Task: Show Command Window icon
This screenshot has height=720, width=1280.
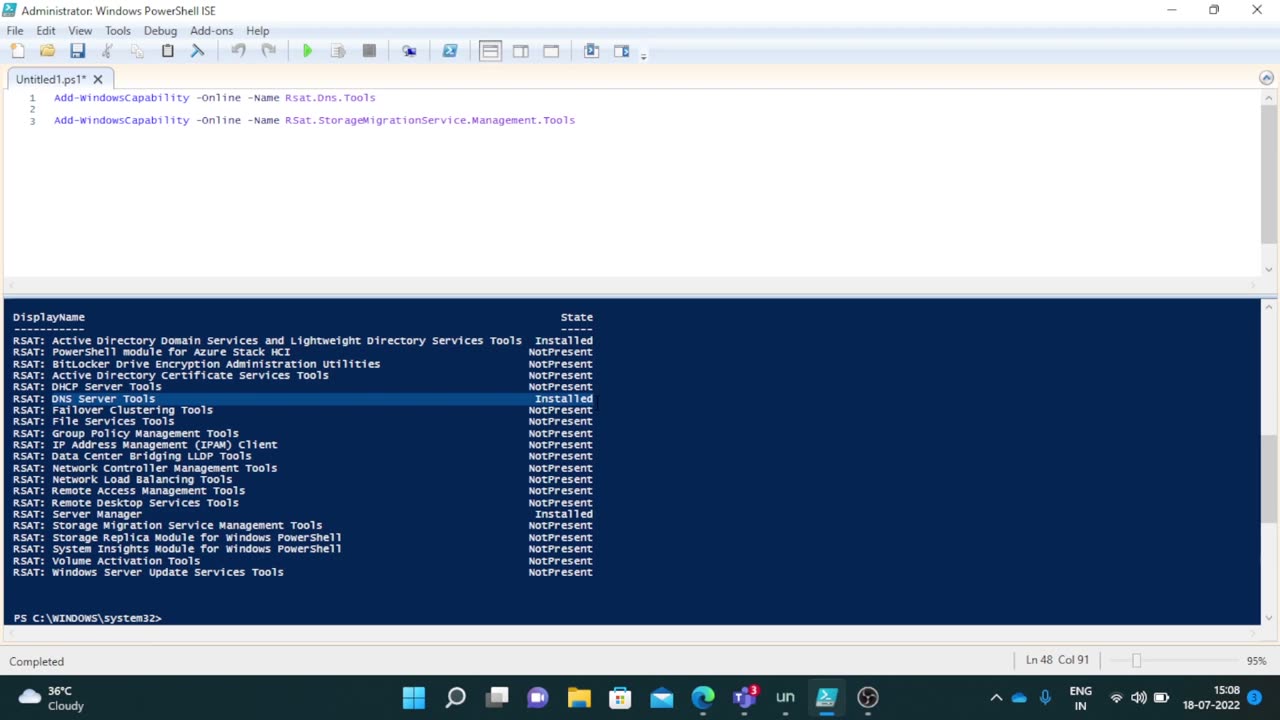Action: coord(591,51)
